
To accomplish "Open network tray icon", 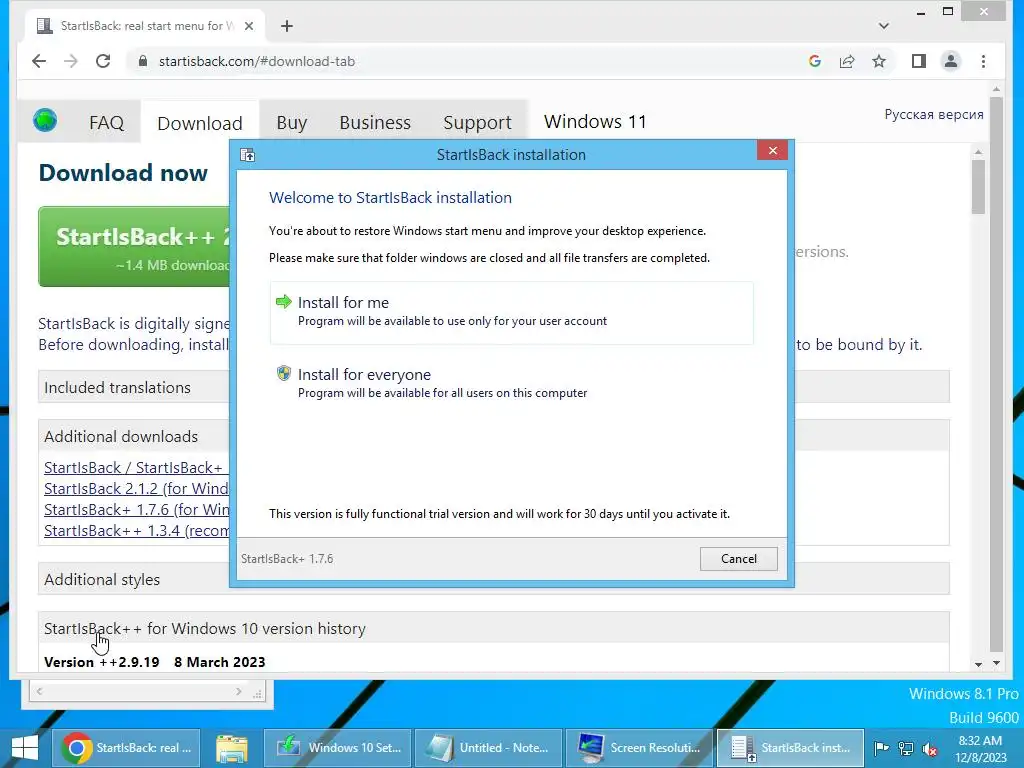I will [x=906, y=748].
